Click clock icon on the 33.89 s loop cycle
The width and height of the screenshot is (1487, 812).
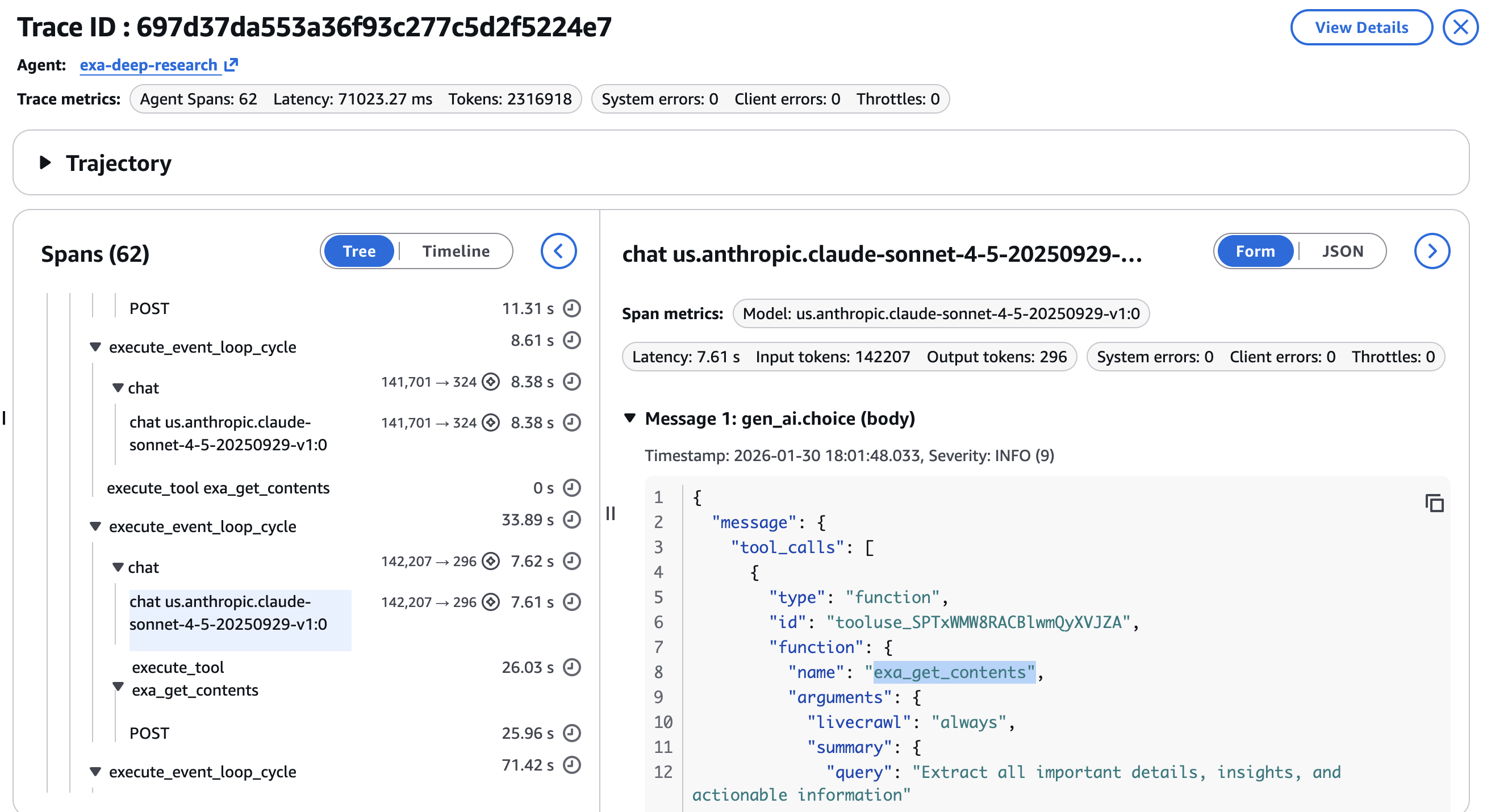[x=571, y=520]
